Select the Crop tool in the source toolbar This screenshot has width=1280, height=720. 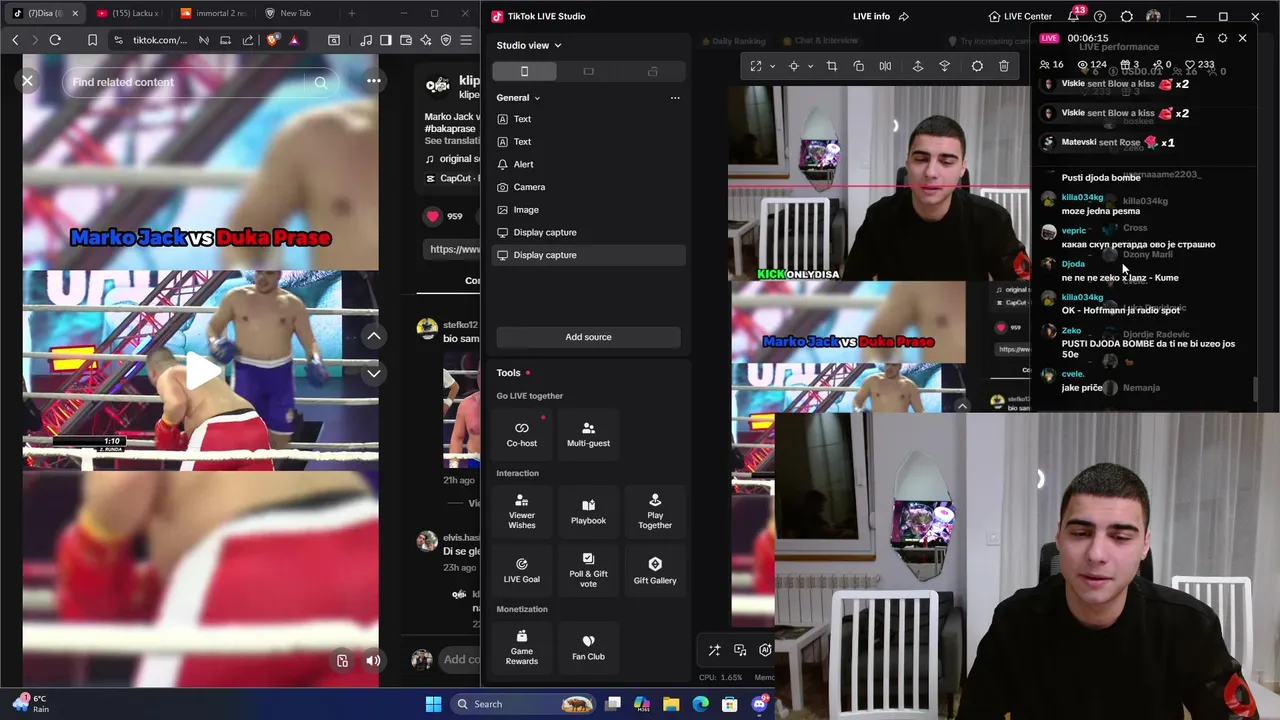pos(832,66)
